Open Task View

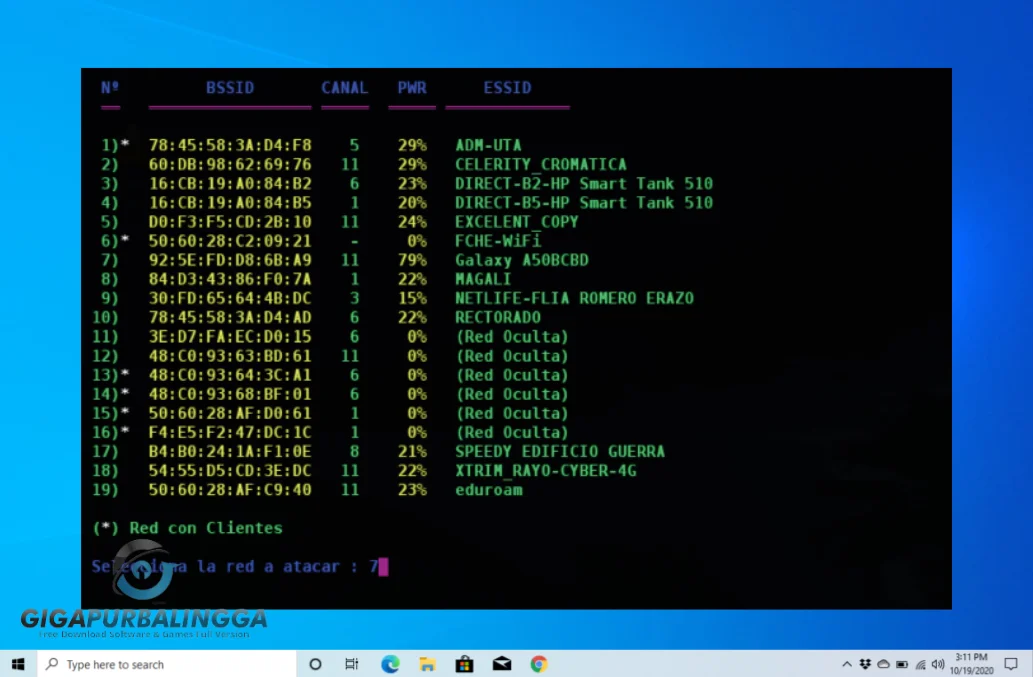click(352, 663)
